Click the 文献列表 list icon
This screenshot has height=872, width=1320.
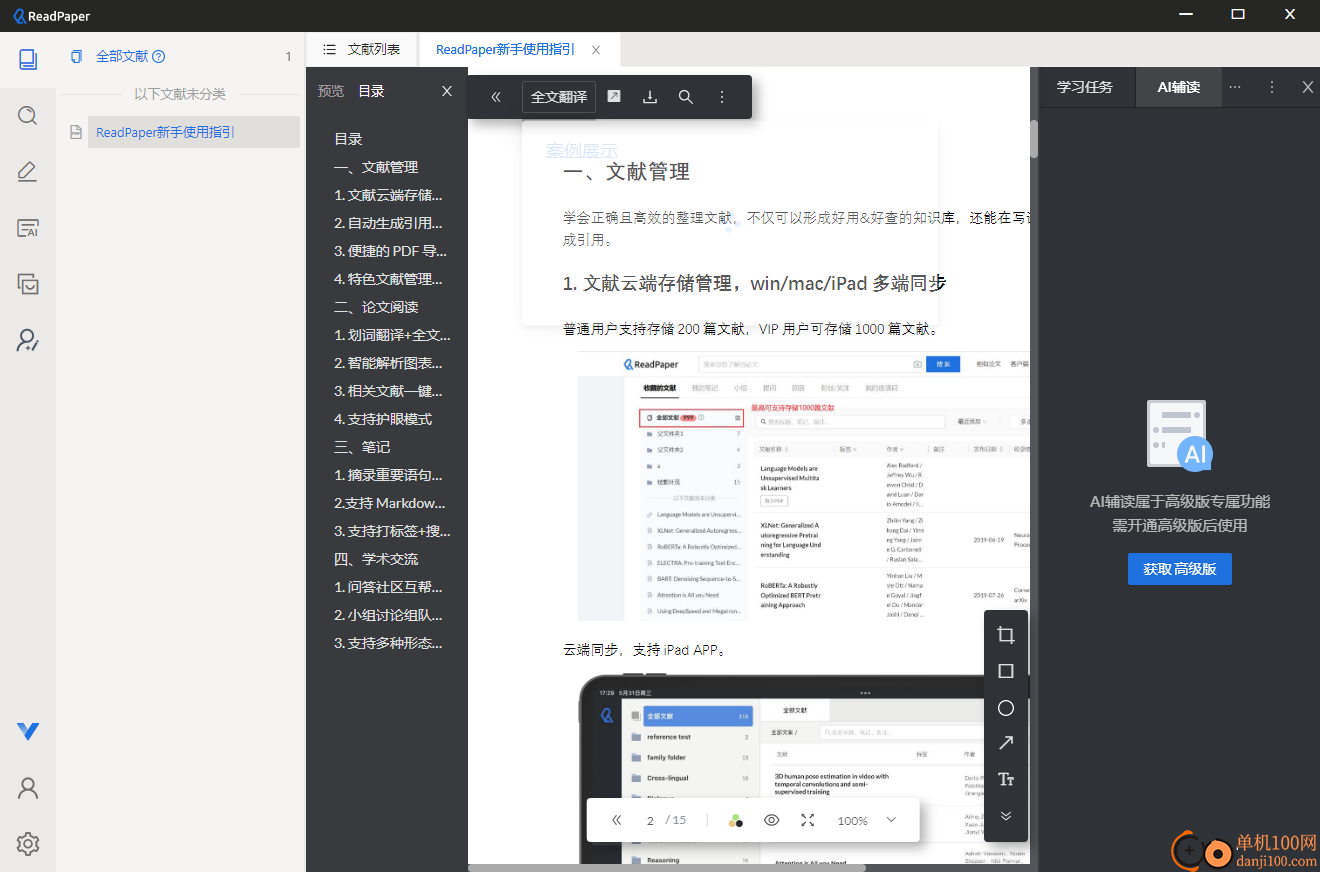[329, 50]
